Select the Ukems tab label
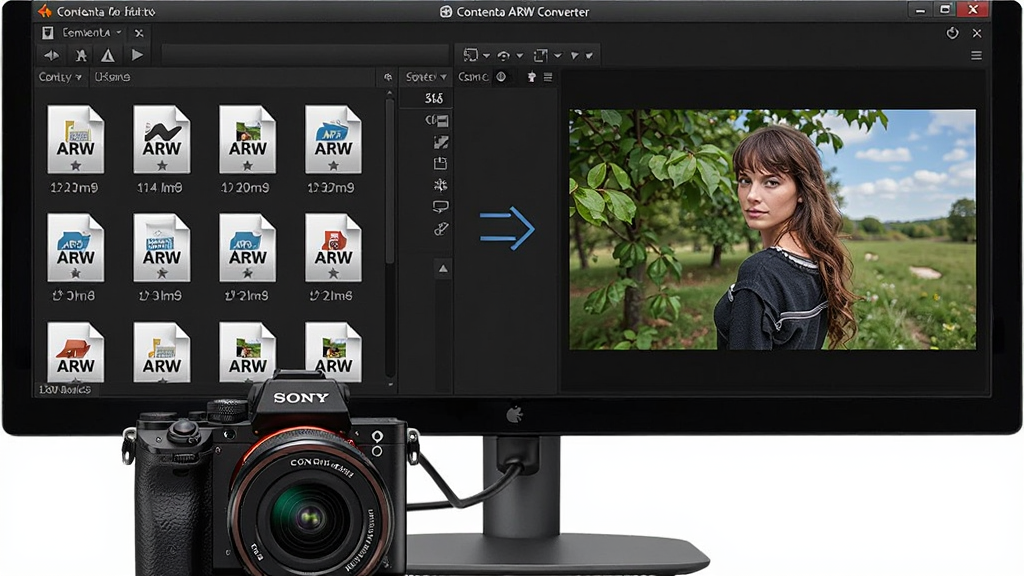Image resolution: width=1024 pixels, height=576 pixels. pyautogui.click(x=112, y=77)
